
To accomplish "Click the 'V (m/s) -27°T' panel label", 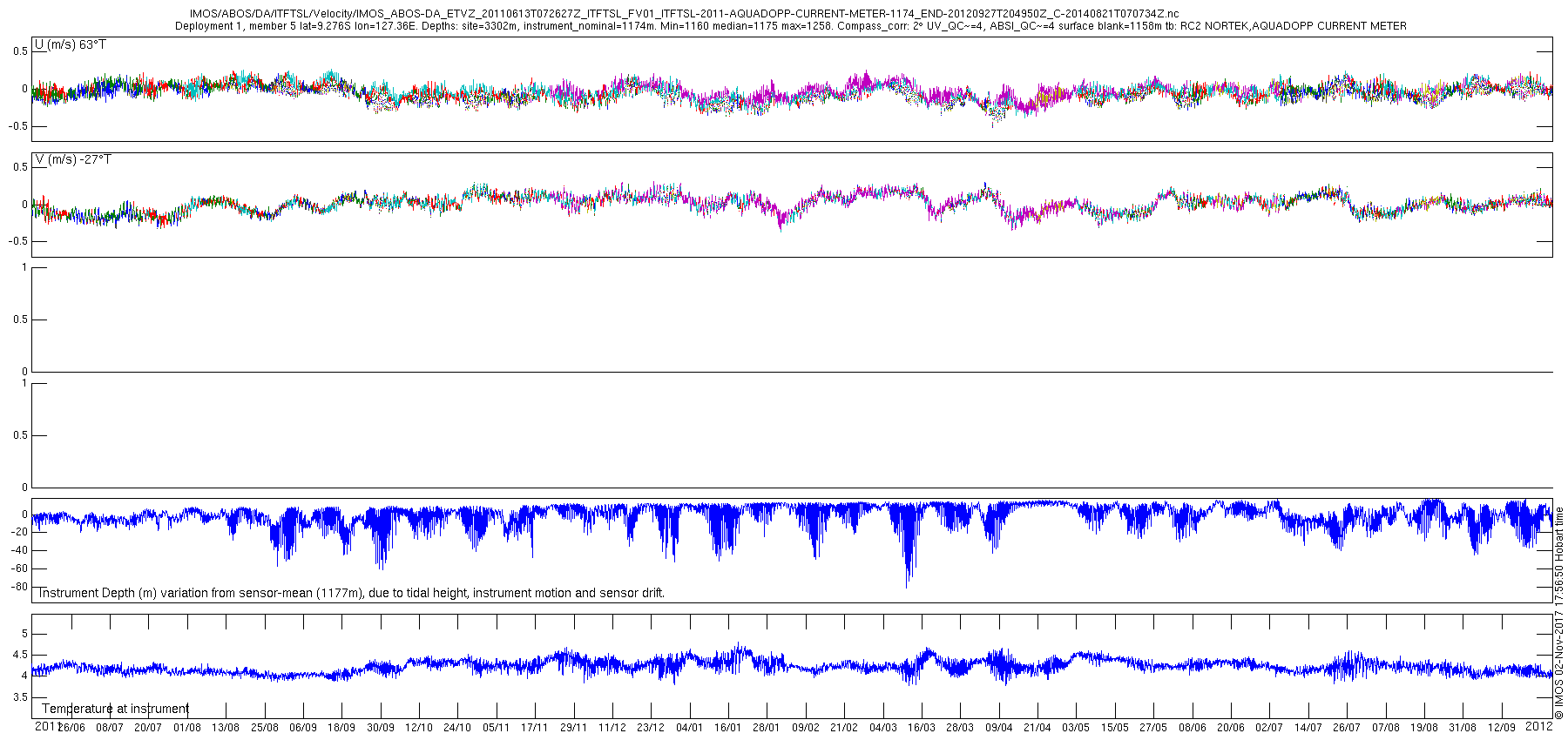I will (73, 159).
